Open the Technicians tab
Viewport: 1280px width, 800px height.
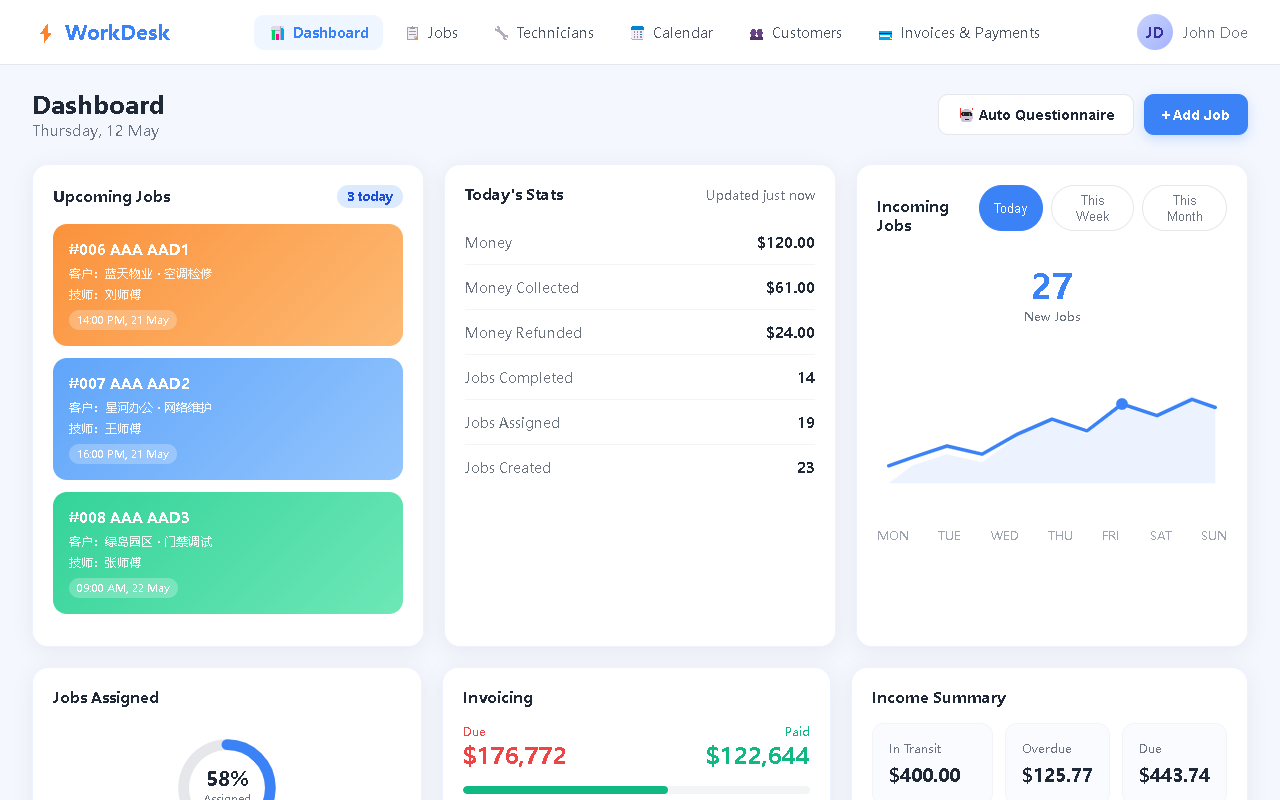544,33
